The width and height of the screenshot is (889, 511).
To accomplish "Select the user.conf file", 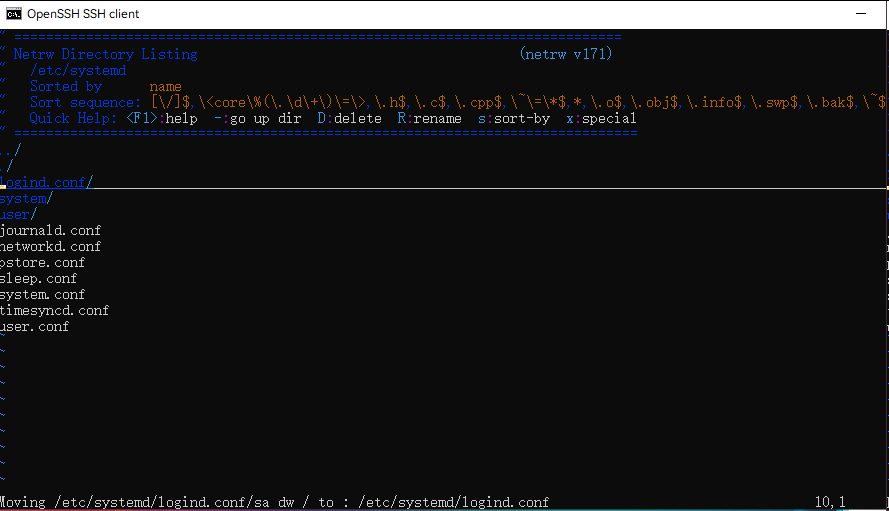I will (x=35, y=326).
